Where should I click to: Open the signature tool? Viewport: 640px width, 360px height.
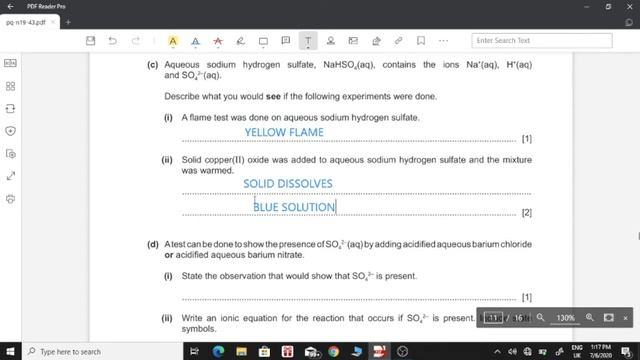[x=376, y=41]
